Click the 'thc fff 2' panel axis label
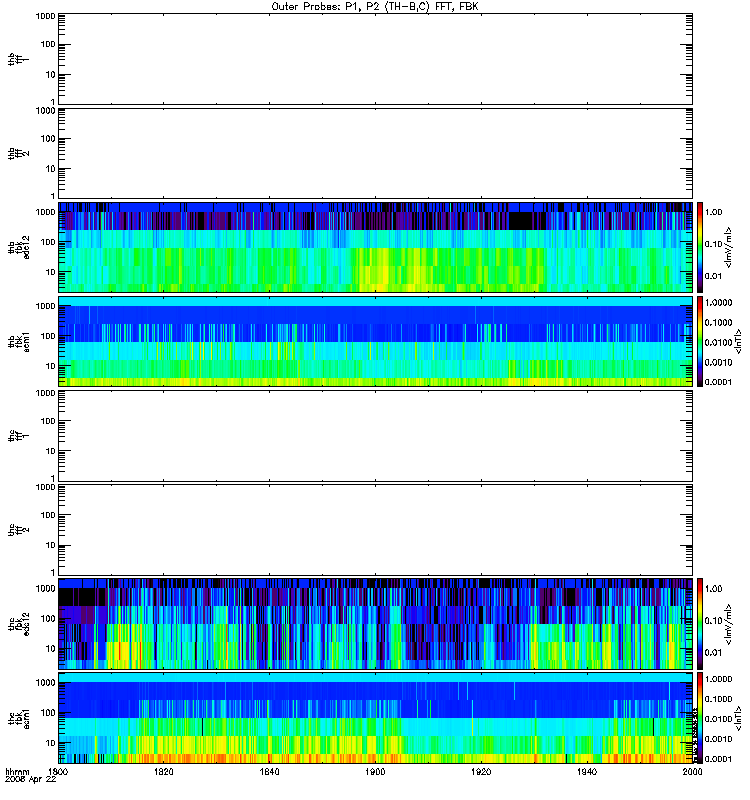 (18, 530)
